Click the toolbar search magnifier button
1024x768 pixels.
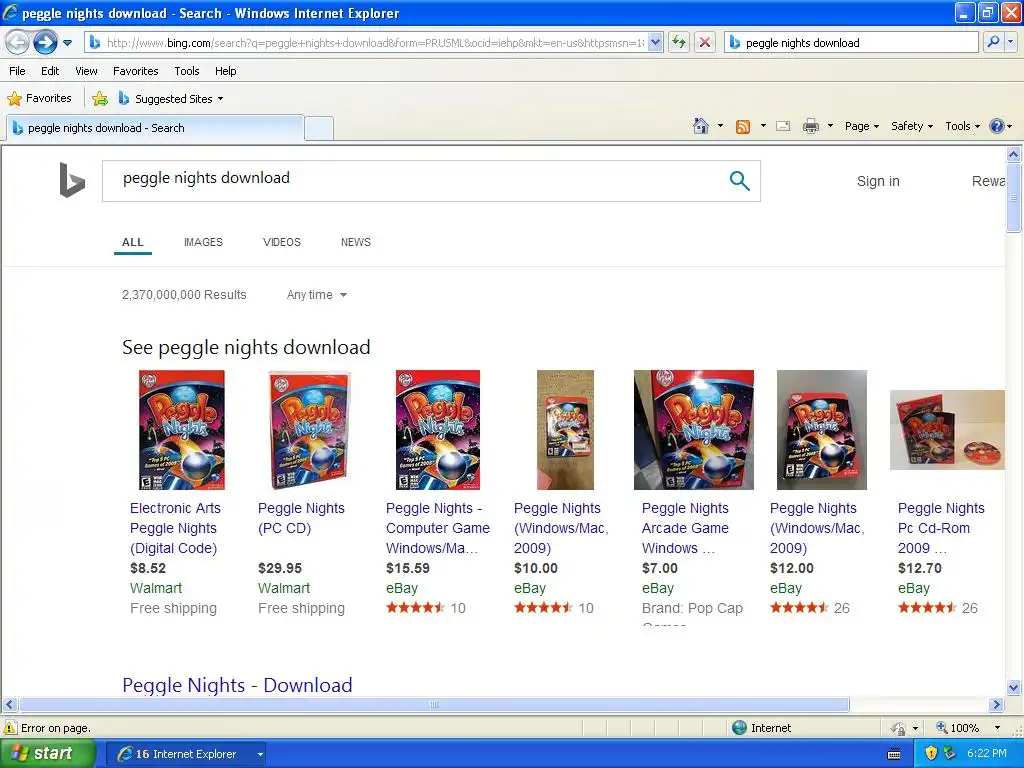tap(993, 42)
